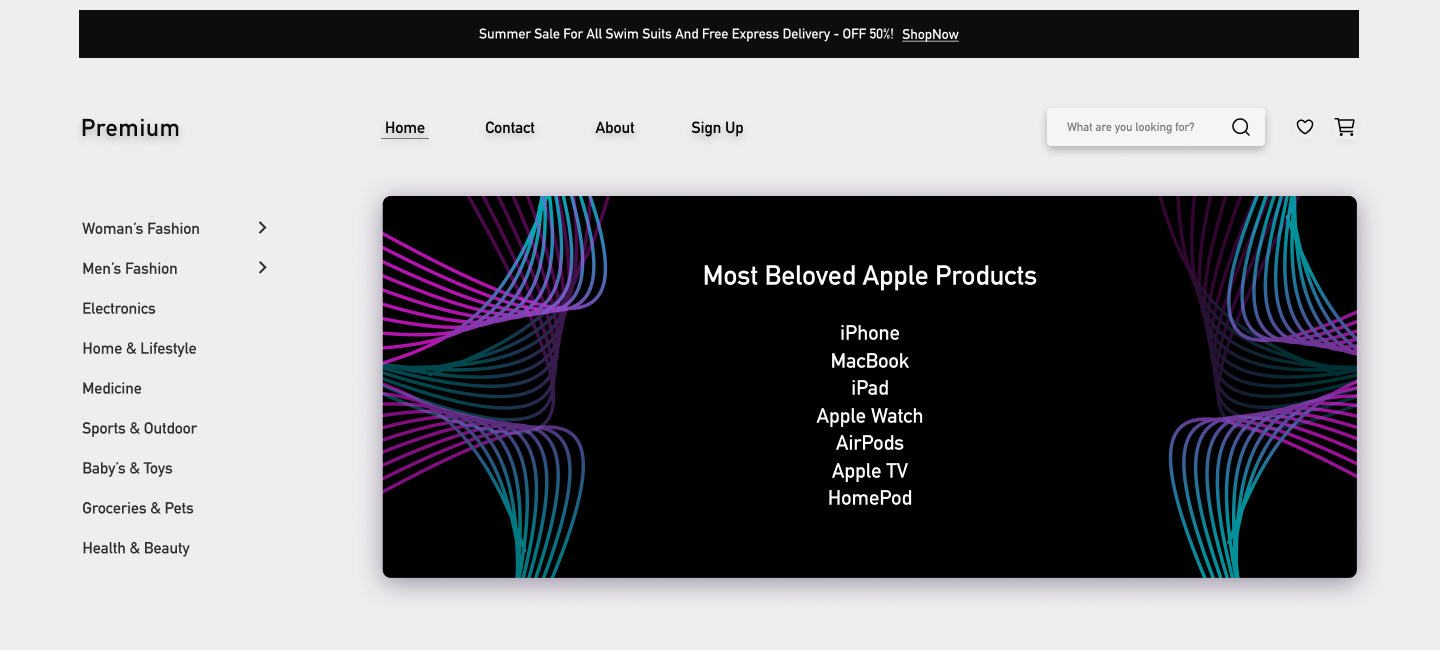Image resolution: width=1440 pixels, height=650 pixels.
Task: Open Groceries & Pets category
Action: pos(138,509)
